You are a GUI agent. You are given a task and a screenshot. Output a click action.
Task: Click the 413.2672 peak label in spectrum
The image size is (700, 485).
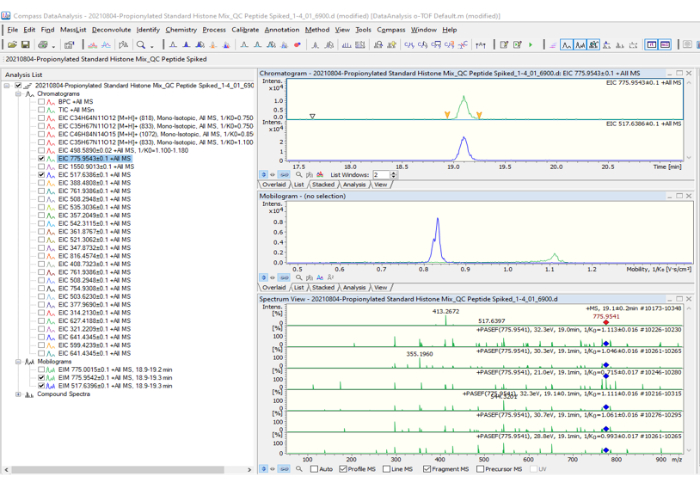click(446, 311)
